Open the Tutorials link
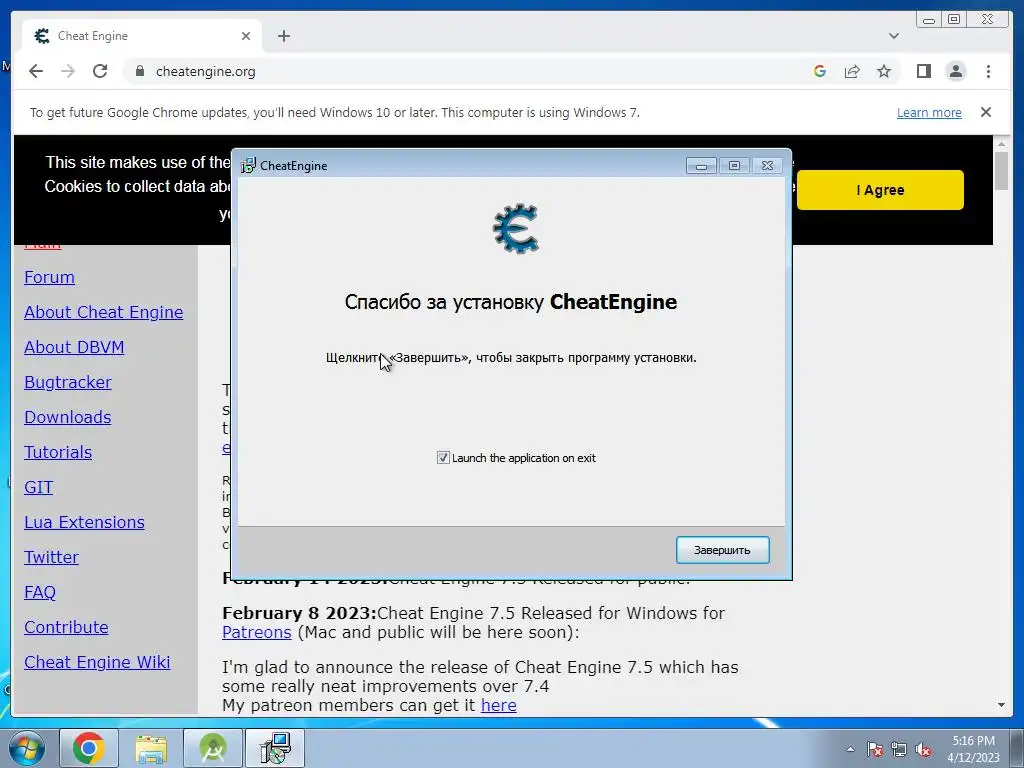The width and height of the screenshot is (1024, 768). tap(57, 452)
